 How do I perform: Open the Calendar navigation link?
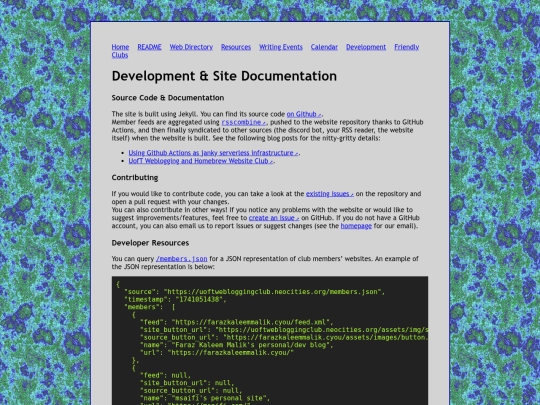324,47
